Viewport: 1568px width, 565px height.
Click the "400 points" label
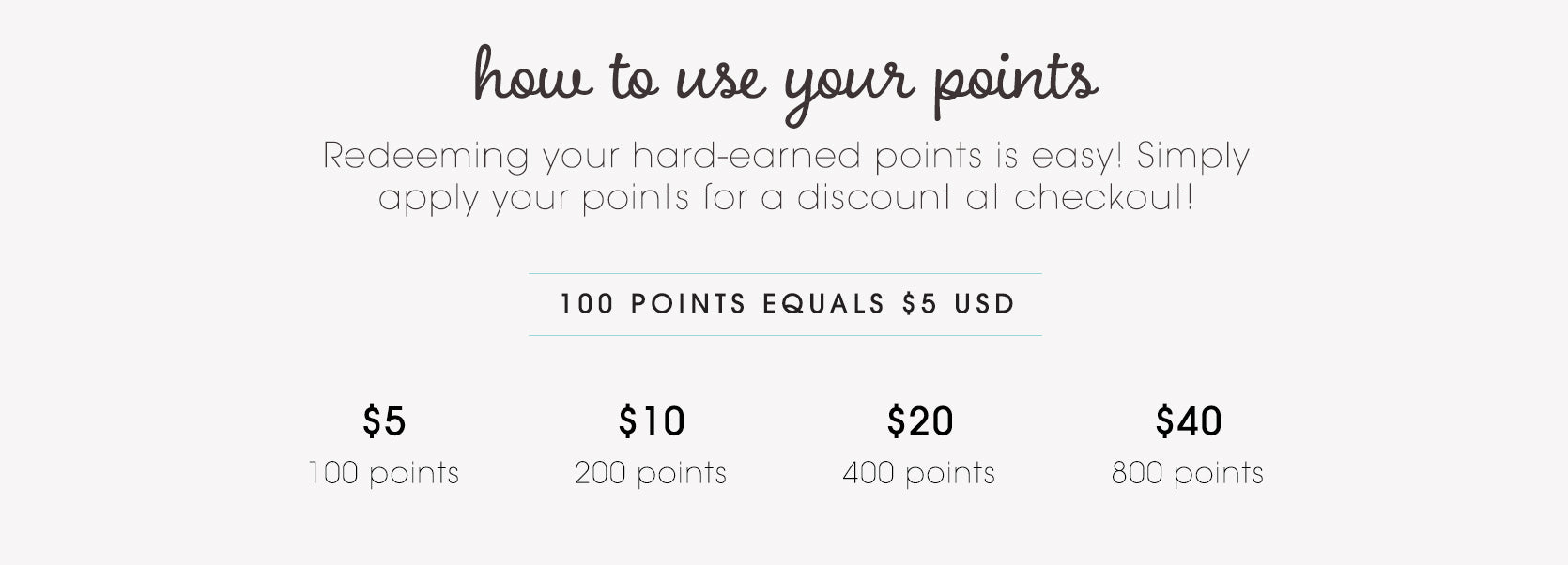[x=919, y=472]
